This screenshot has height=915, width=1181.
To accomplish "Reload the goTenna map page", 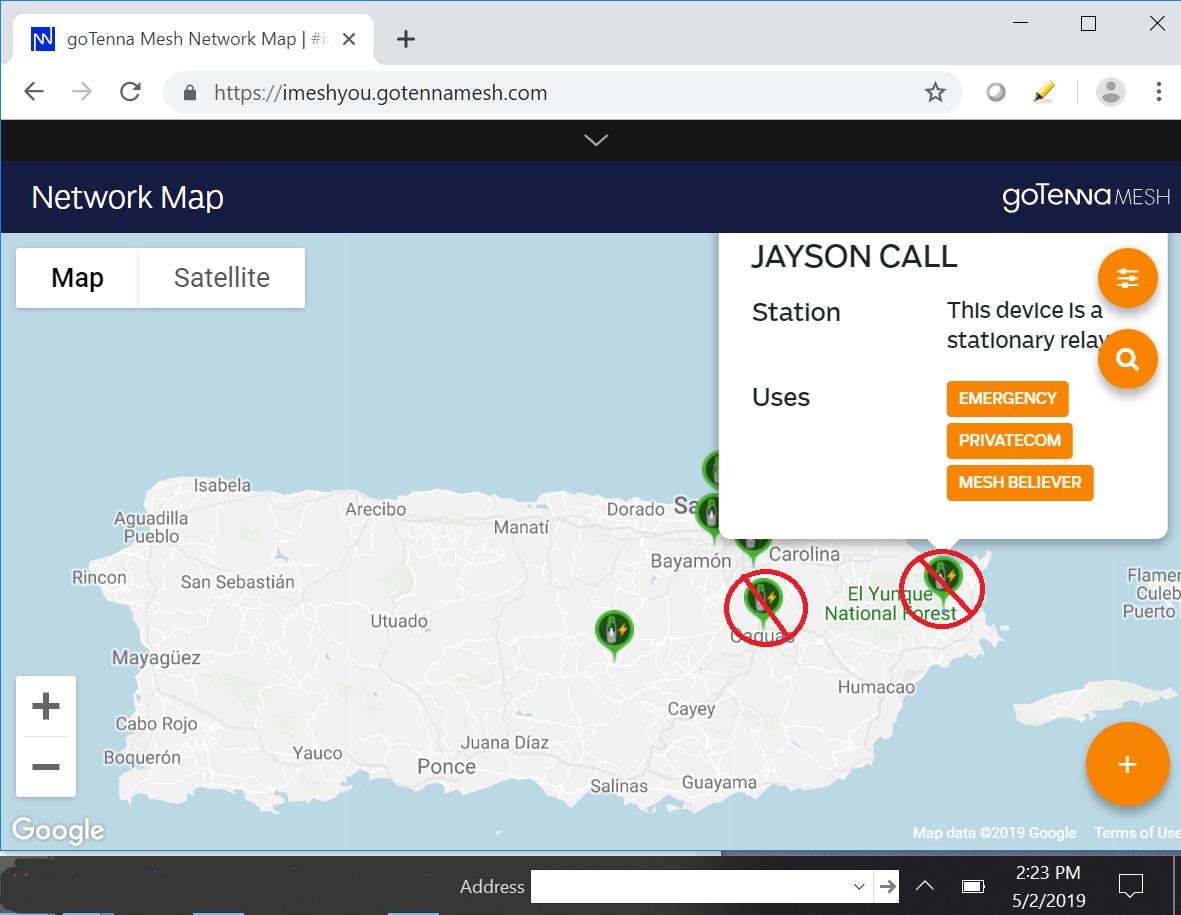I will tap(130, 92).
